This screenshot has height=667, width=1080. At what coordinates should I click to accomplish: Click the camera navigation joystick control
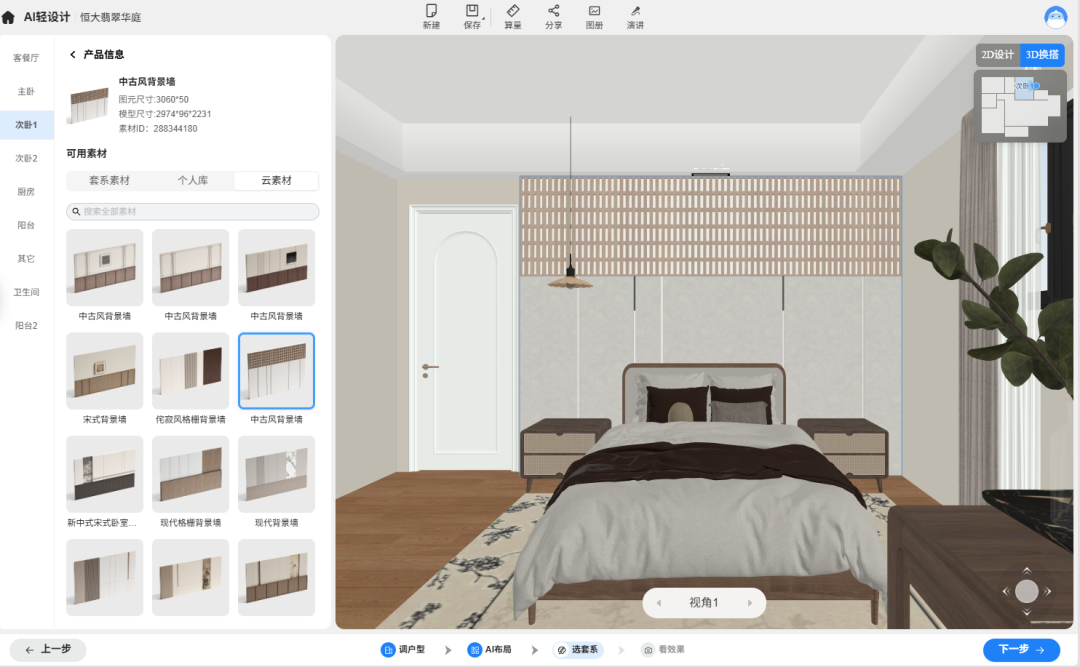tap(1026, 591)
